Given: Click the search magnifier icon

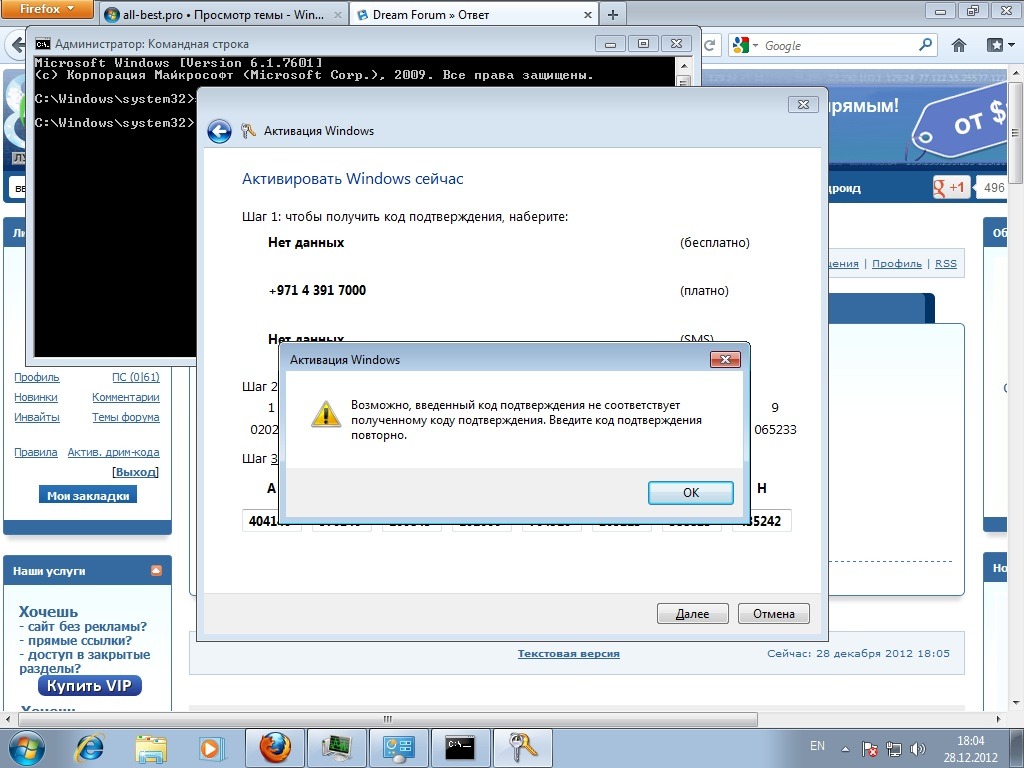Looking at the screenshot, I should click(x=925, y=44).
